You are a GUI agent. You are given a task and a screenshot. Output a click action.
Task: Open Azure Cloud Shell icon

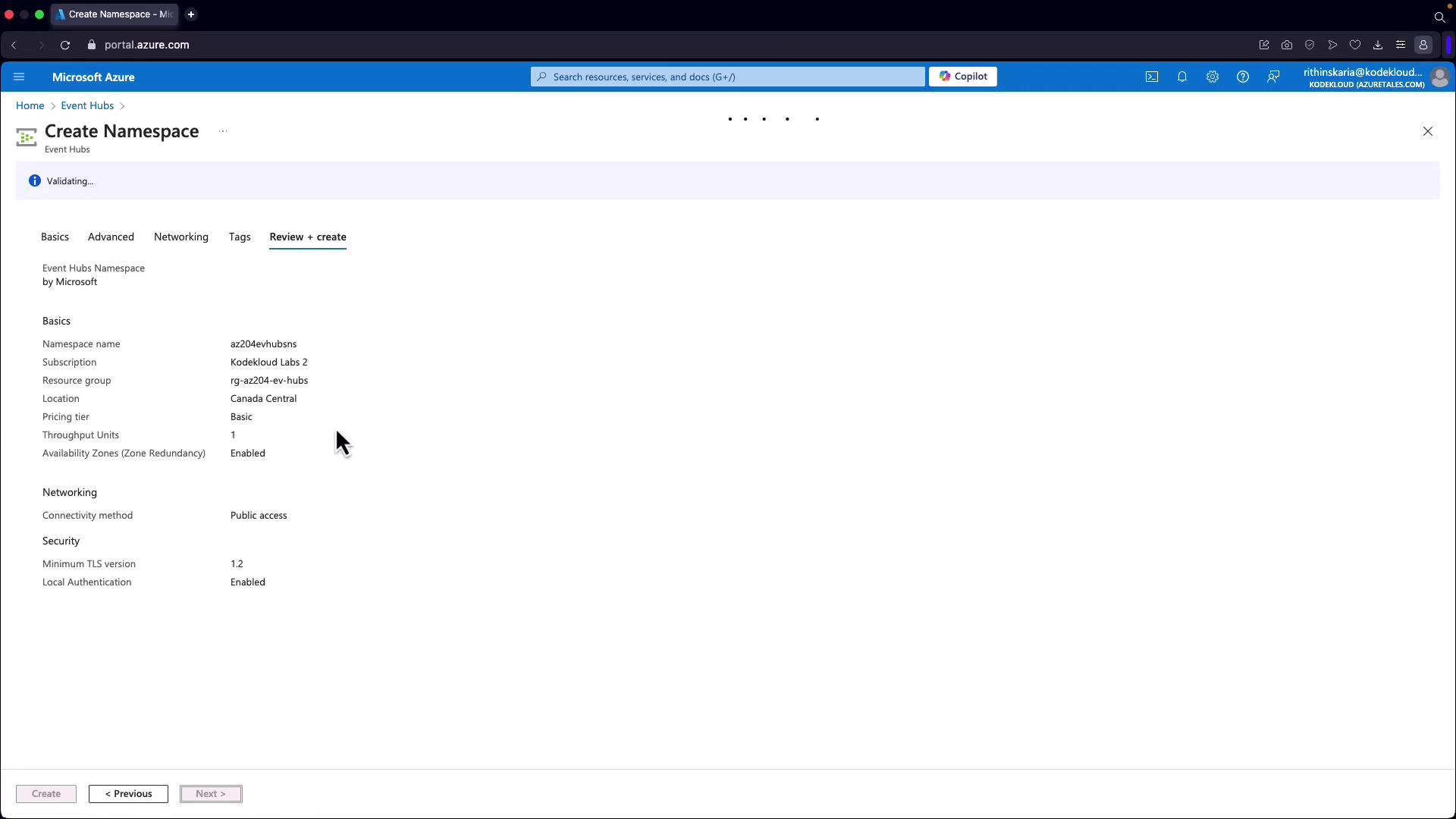[1151, 77]
